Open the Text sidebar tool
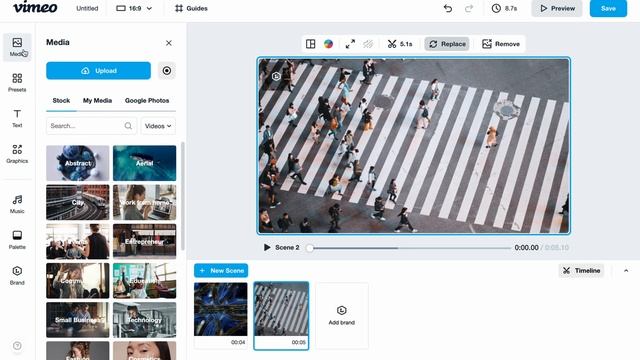The width and height of the screenshot is (640, 360). pos(17,118)
